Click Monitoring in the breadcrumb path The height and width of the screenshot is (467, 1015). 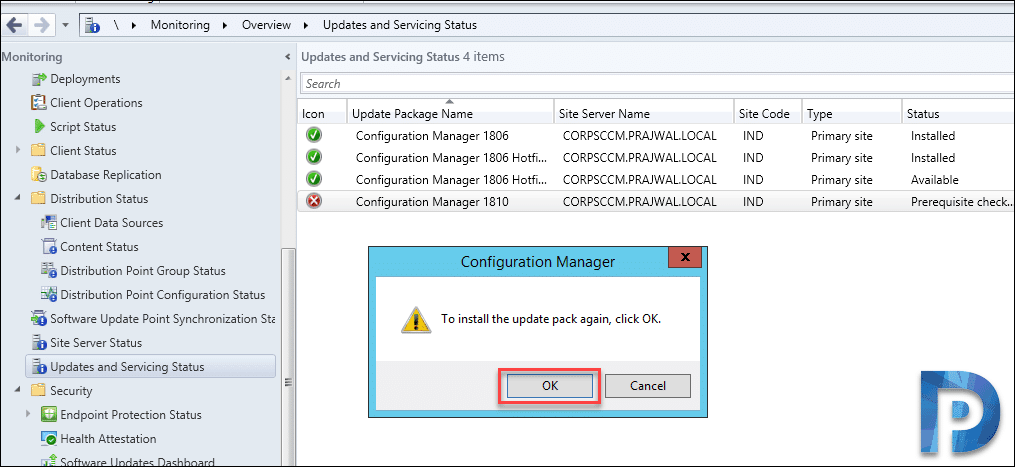tap(180, 25)
